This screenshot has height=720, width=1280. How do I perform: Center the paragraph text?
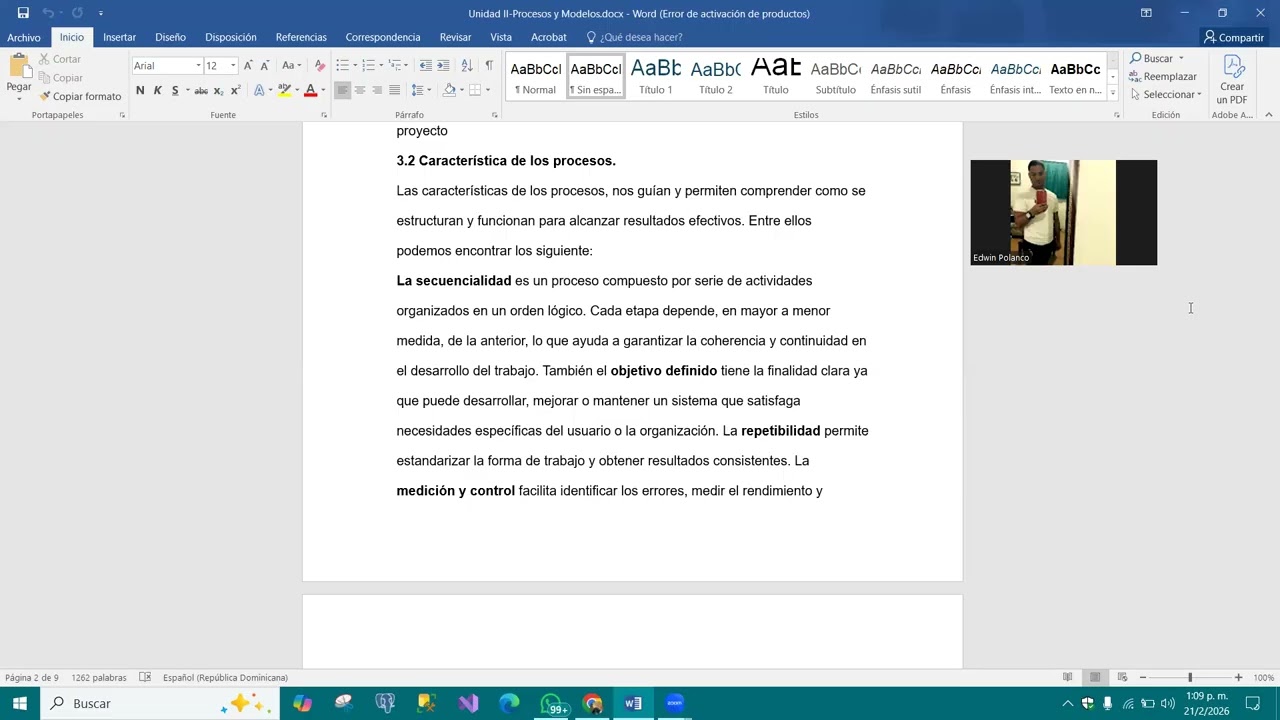coord(360,90)
